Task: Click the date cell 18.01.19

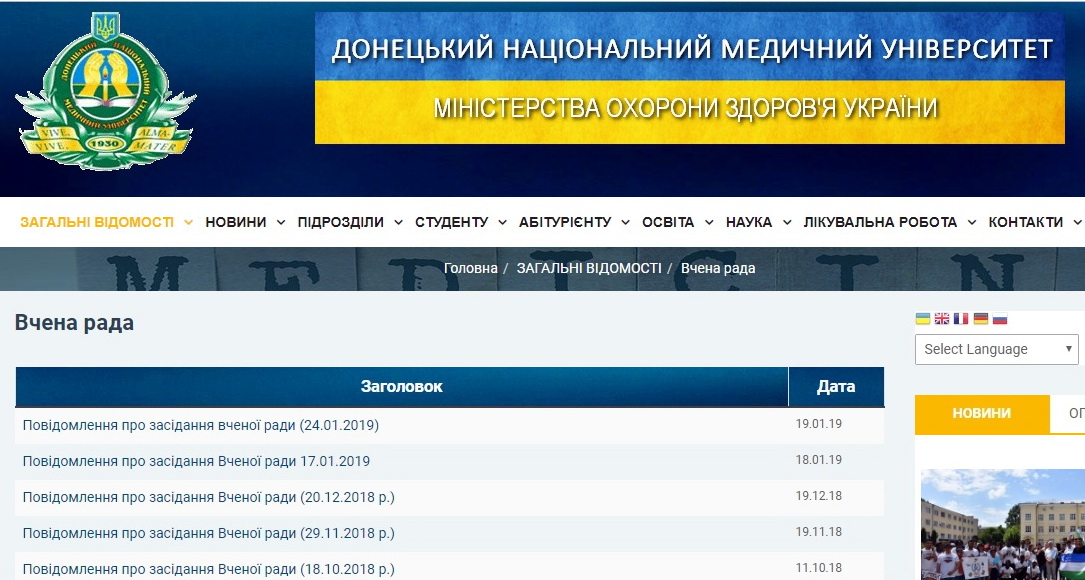Action: click(819, 460)
